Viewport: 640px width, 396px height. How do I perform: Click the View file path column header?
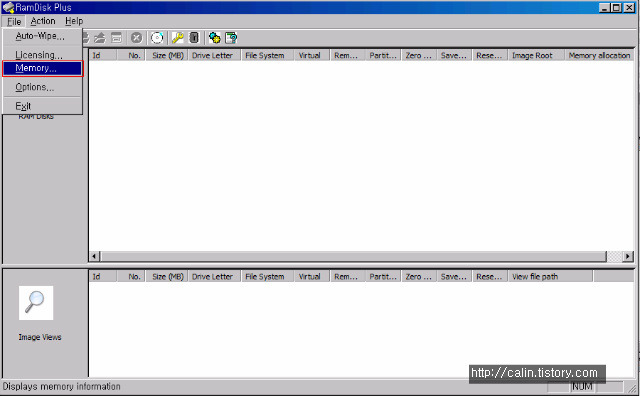click(x=550, y=276)
